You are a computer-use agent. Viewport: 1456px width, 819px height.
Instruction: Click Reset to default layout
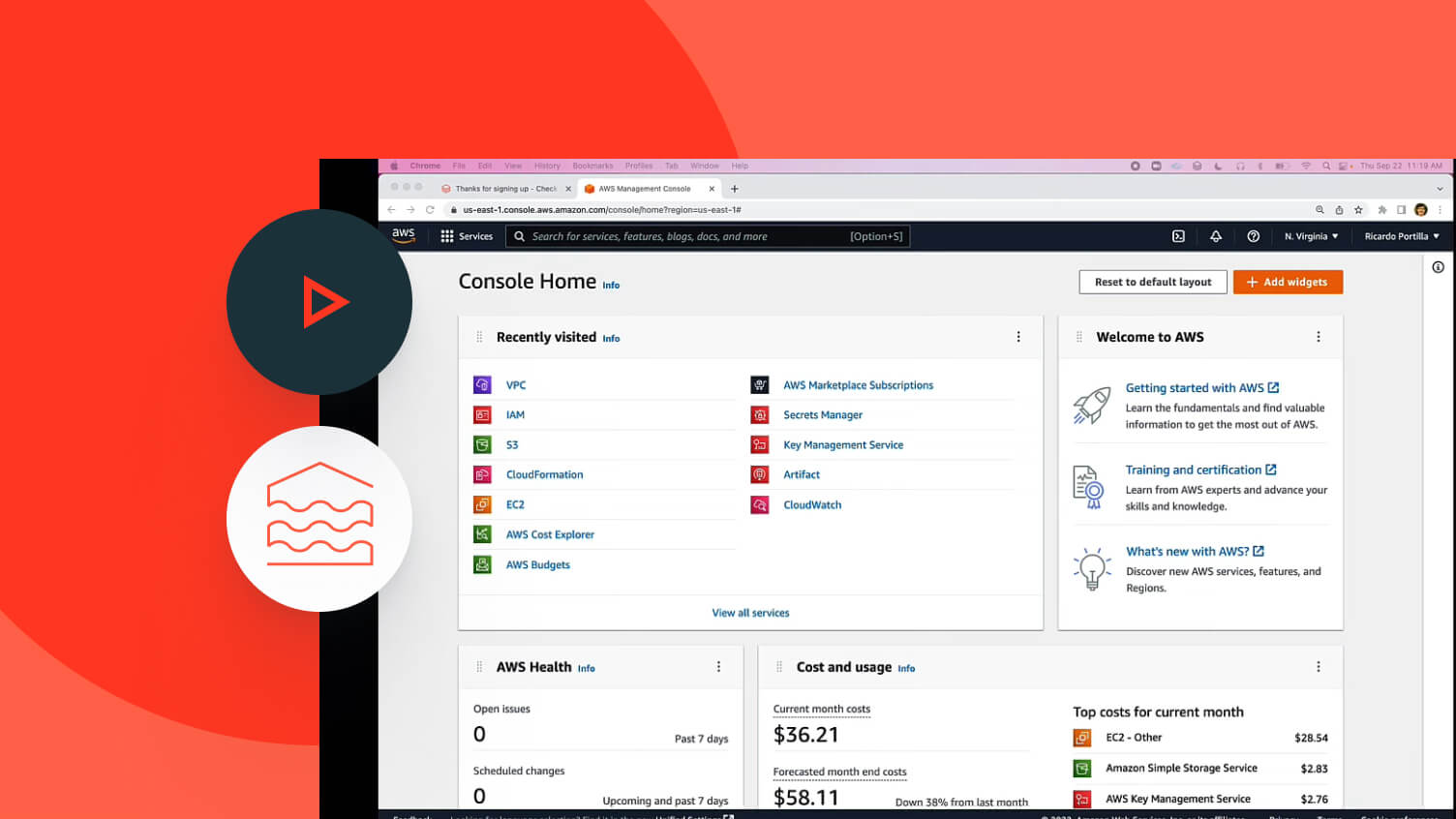point(1153,282)
